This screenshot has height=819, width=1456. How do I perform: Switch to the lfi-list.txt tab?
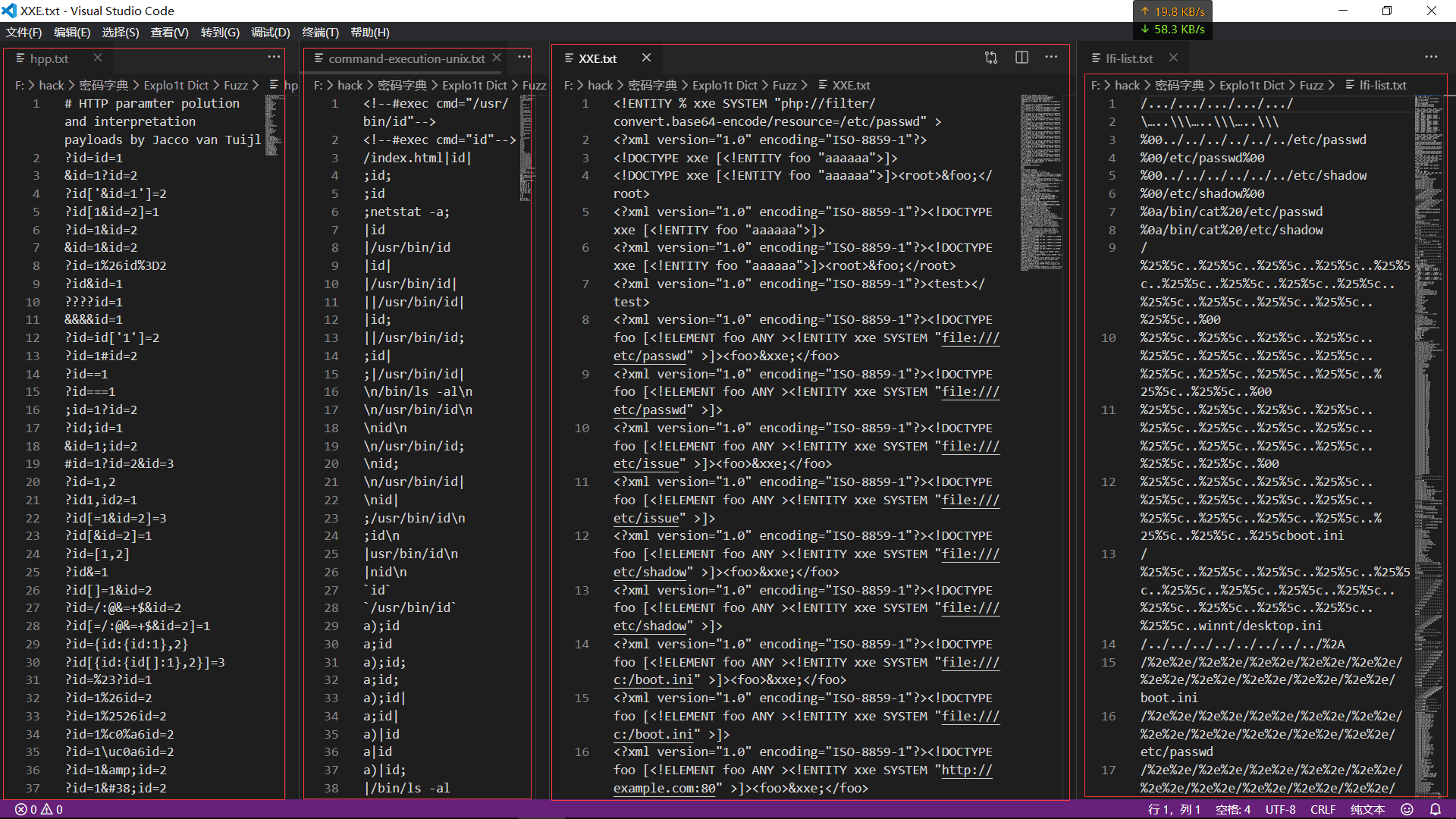pos(1129,58)
